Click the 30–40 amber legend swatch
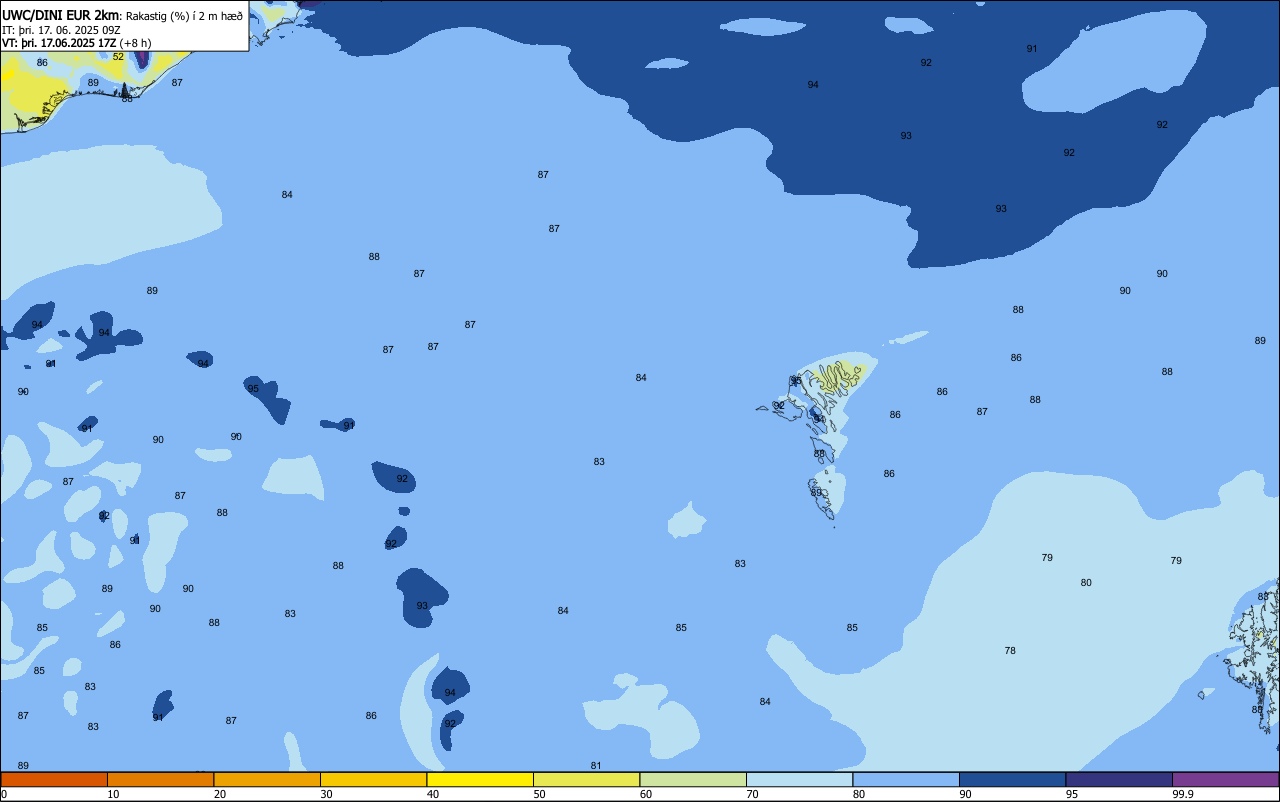 coord(373,779)
